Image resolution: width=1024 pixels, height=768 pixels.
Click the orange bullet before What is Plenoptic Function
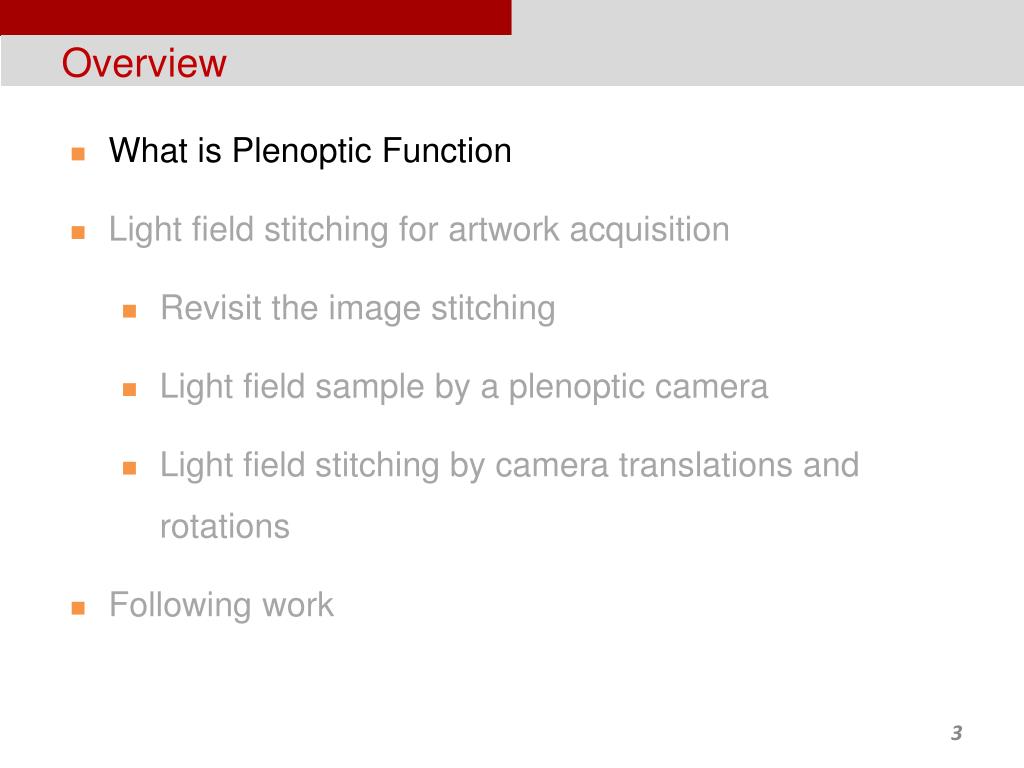tap(78, 154)
